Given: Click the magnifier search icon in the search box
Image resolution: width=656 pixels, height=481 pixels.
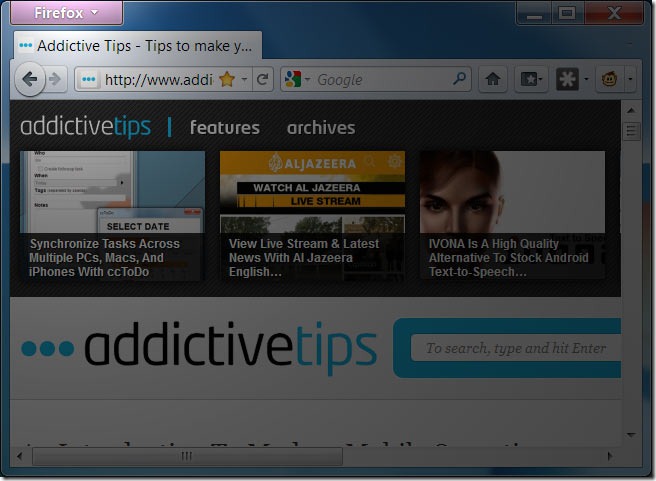Looking at the screenshot, I should pyautogui.click(x=459, y=78).
